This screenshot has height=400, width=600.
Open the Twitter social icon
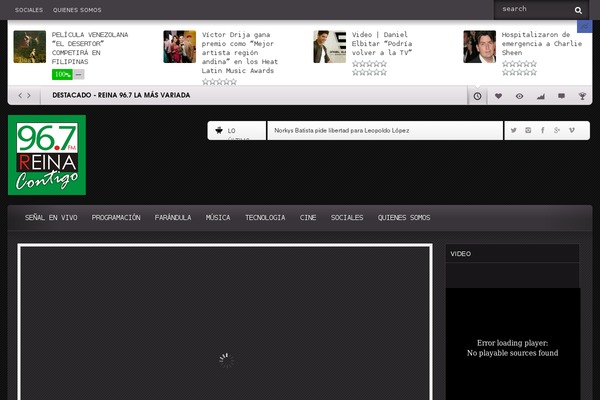(514, 130)
